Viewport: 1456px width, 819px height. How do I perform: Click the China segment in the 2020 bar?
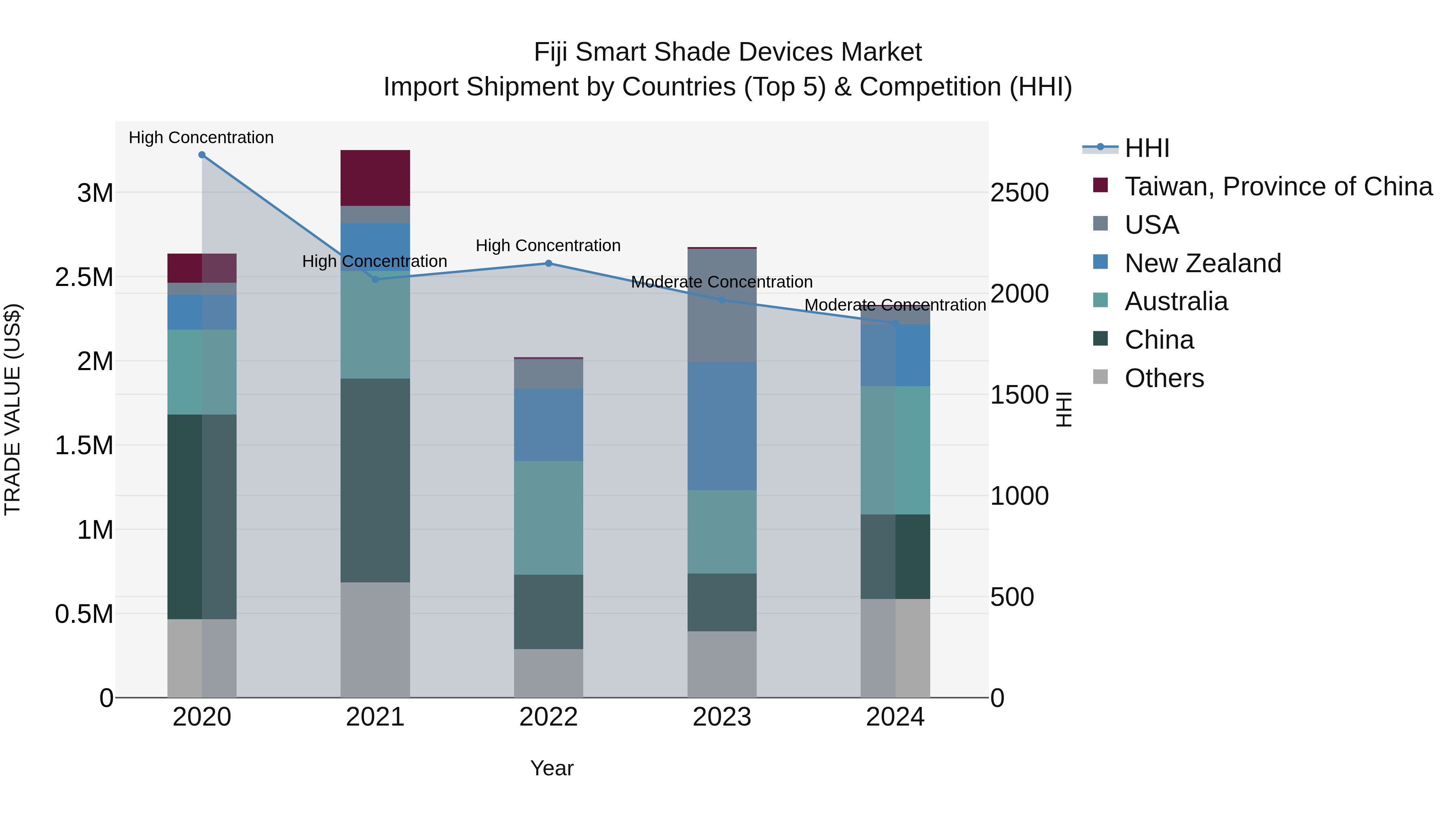point(202,517)
